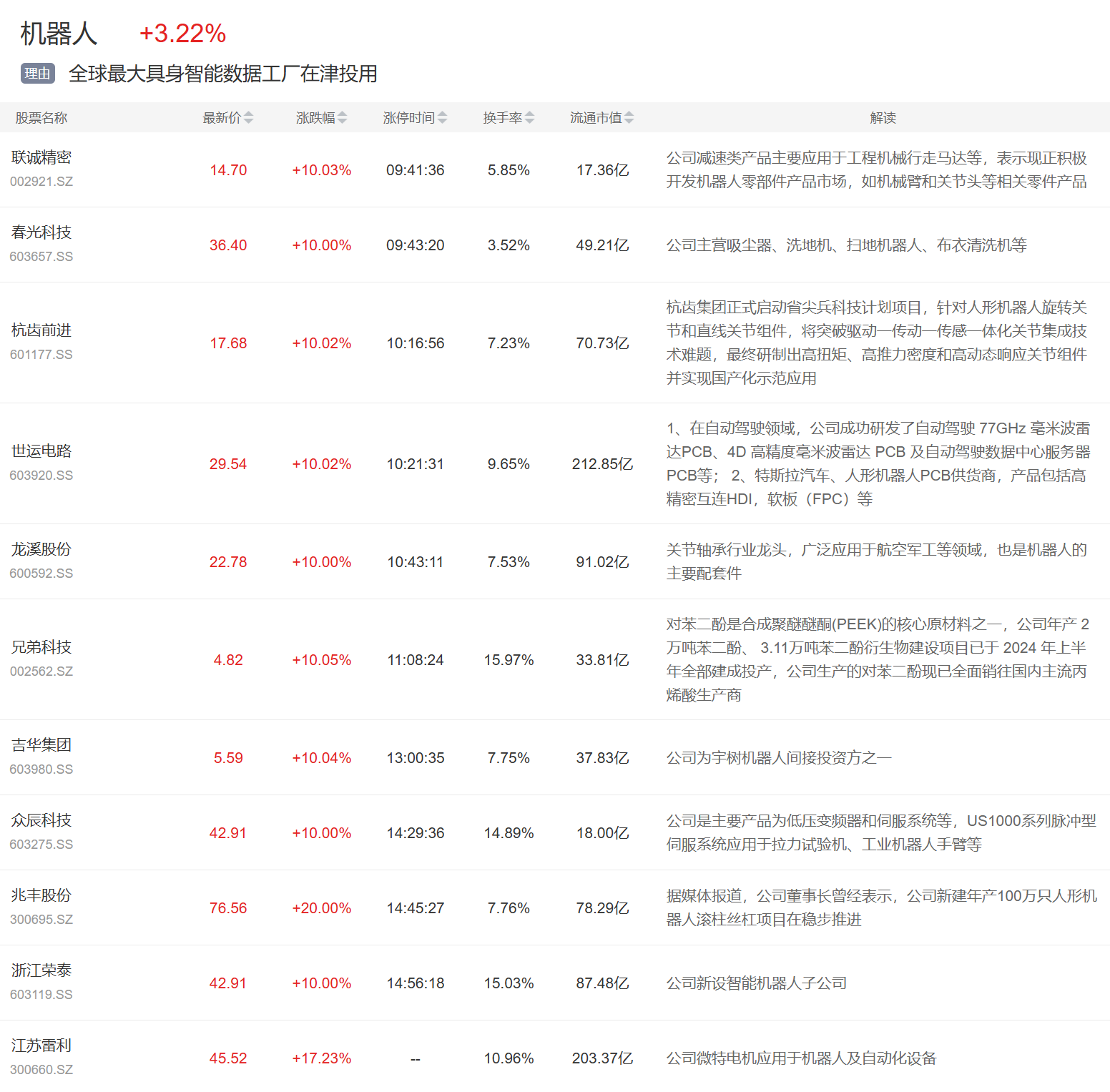Click on 兄弟科技 stock name
This screenshot has height=1092, width=1110.
[41, 647]
